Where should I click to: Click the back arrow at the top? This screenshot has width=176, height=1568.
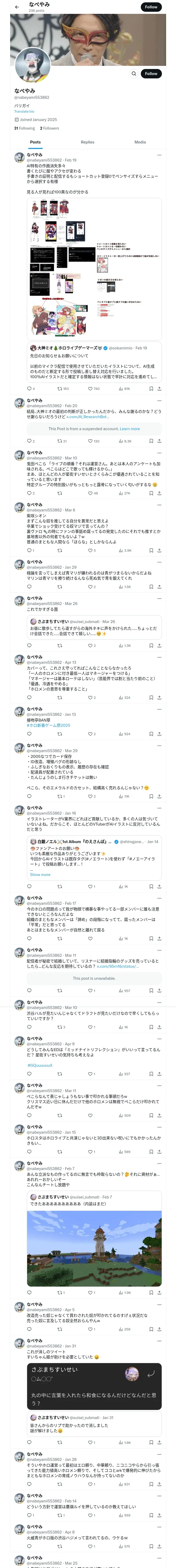point(17,7)
